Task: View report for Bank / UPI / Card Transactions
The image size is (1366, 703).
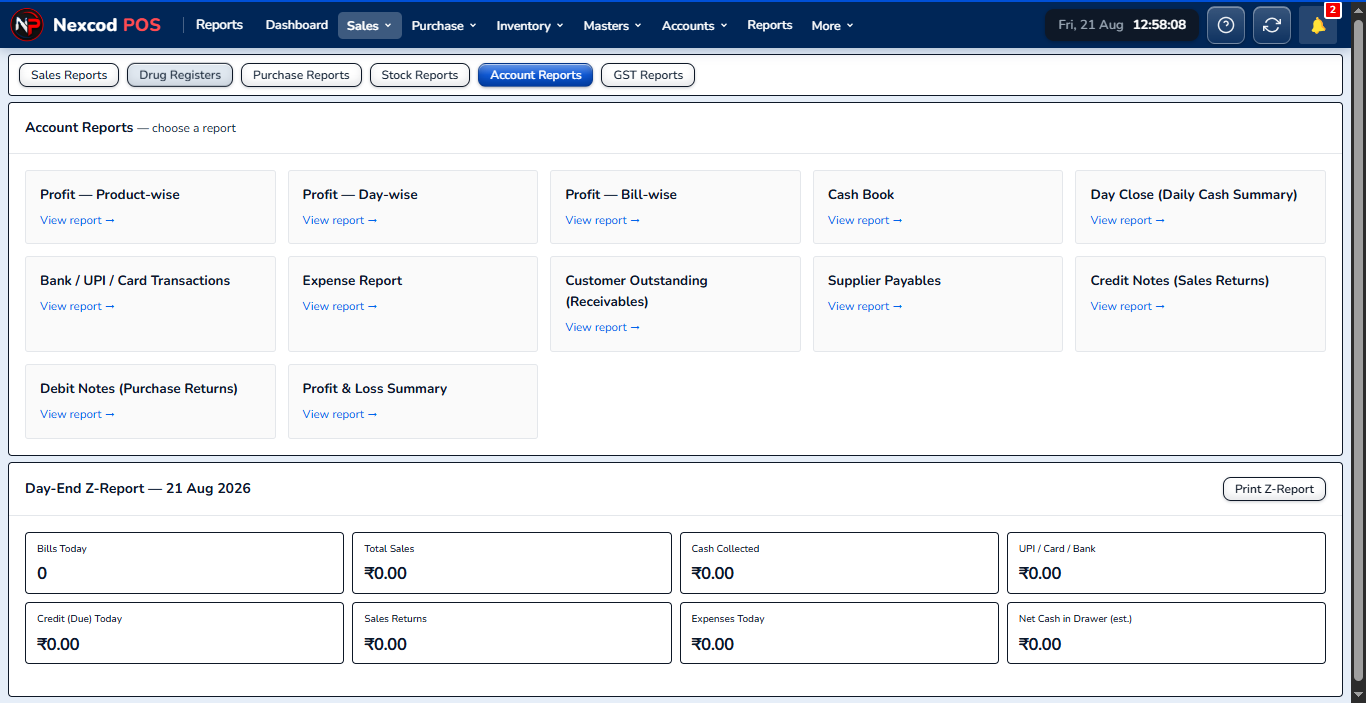Action: [x=77, y=306]
